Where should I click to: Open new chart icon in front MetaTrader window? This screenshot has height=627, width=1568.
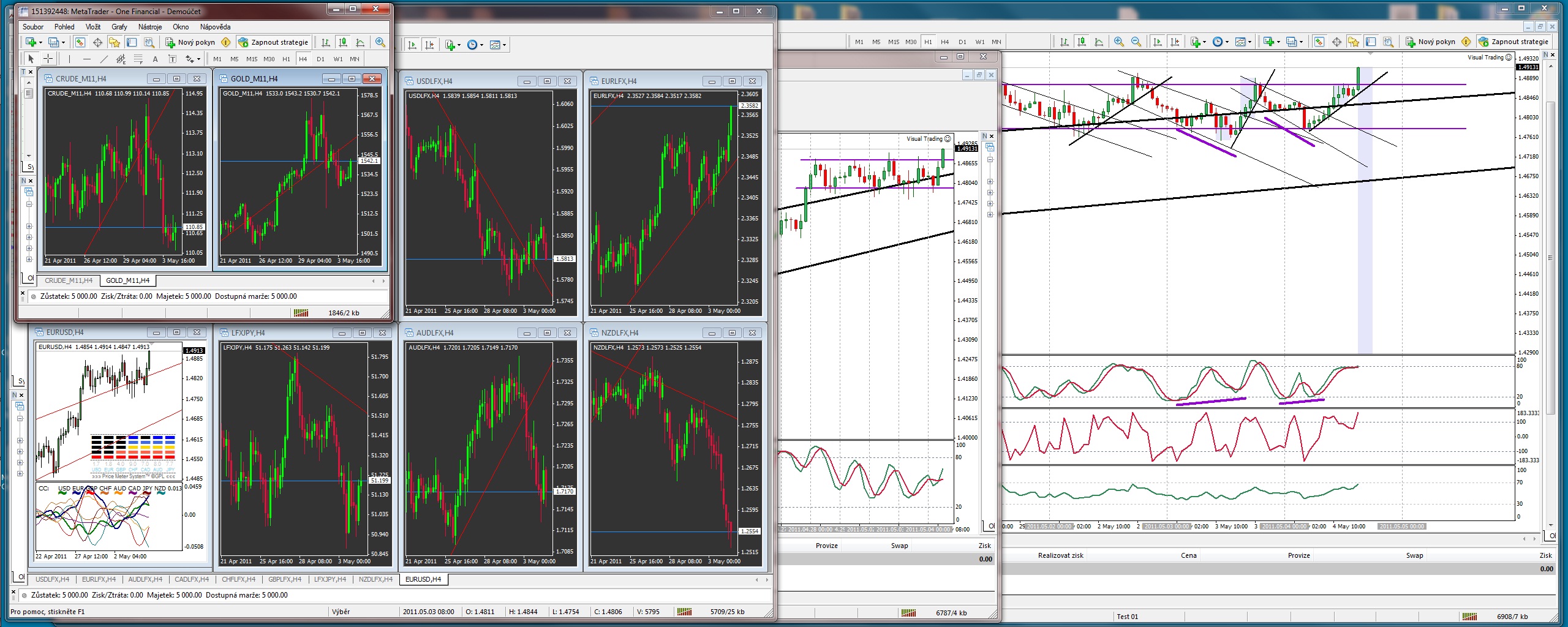pyautogui.click(x=31, y=42)
